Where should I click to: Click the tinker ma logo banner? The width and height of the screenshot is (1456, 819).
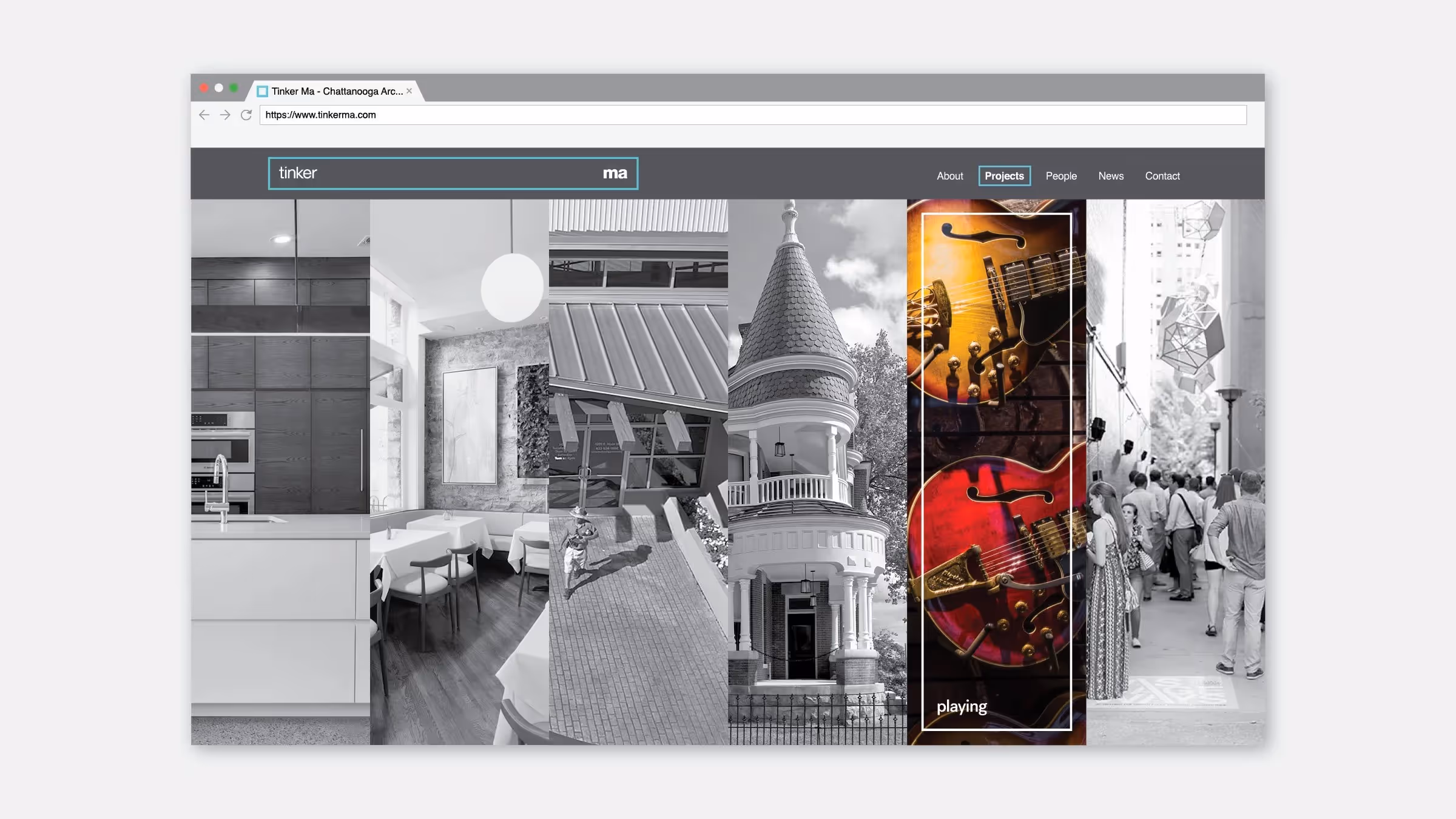(453, 174)
